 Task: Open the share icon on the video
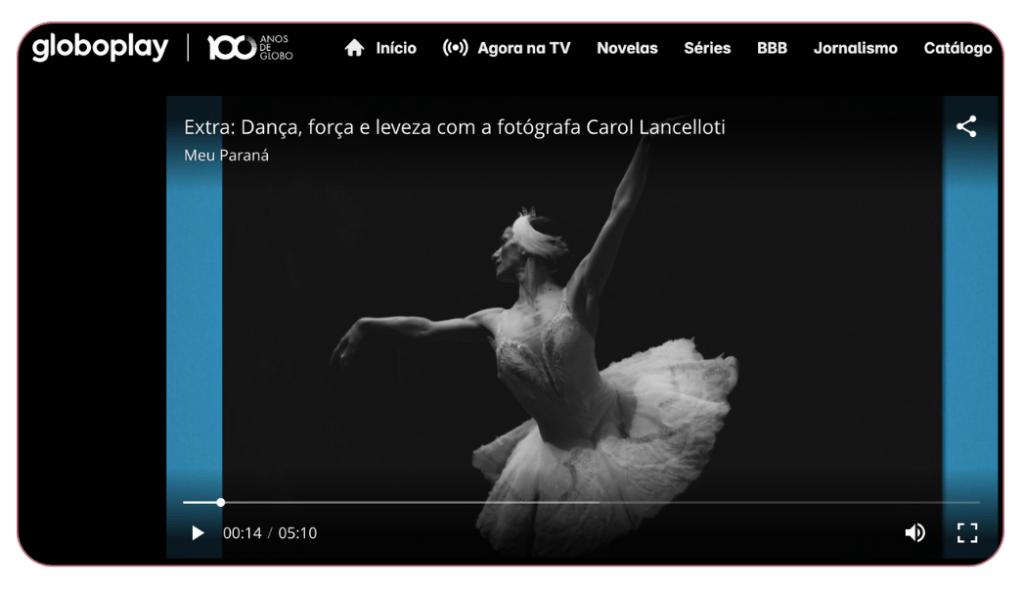[966, 127]
